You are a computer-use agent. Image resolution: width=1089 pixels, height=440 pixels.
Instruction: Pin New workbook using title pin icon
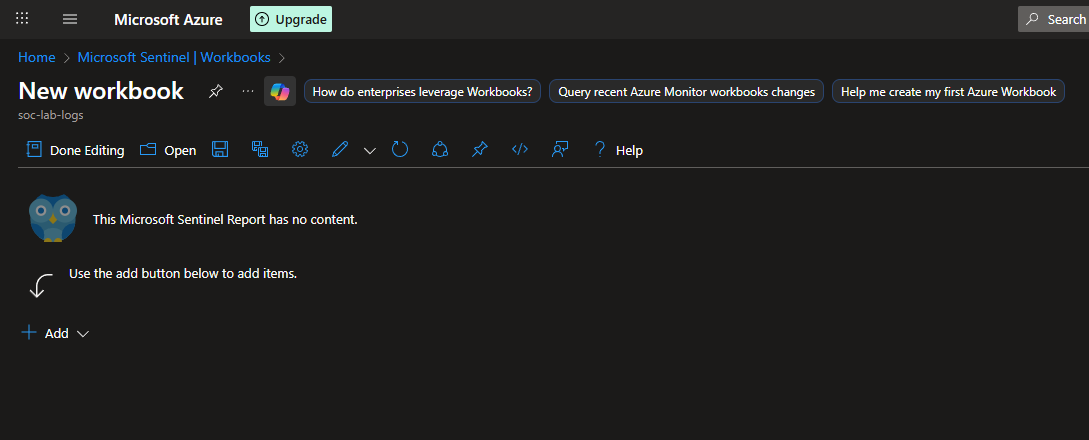pyautogui.click(x=215, y=91)
